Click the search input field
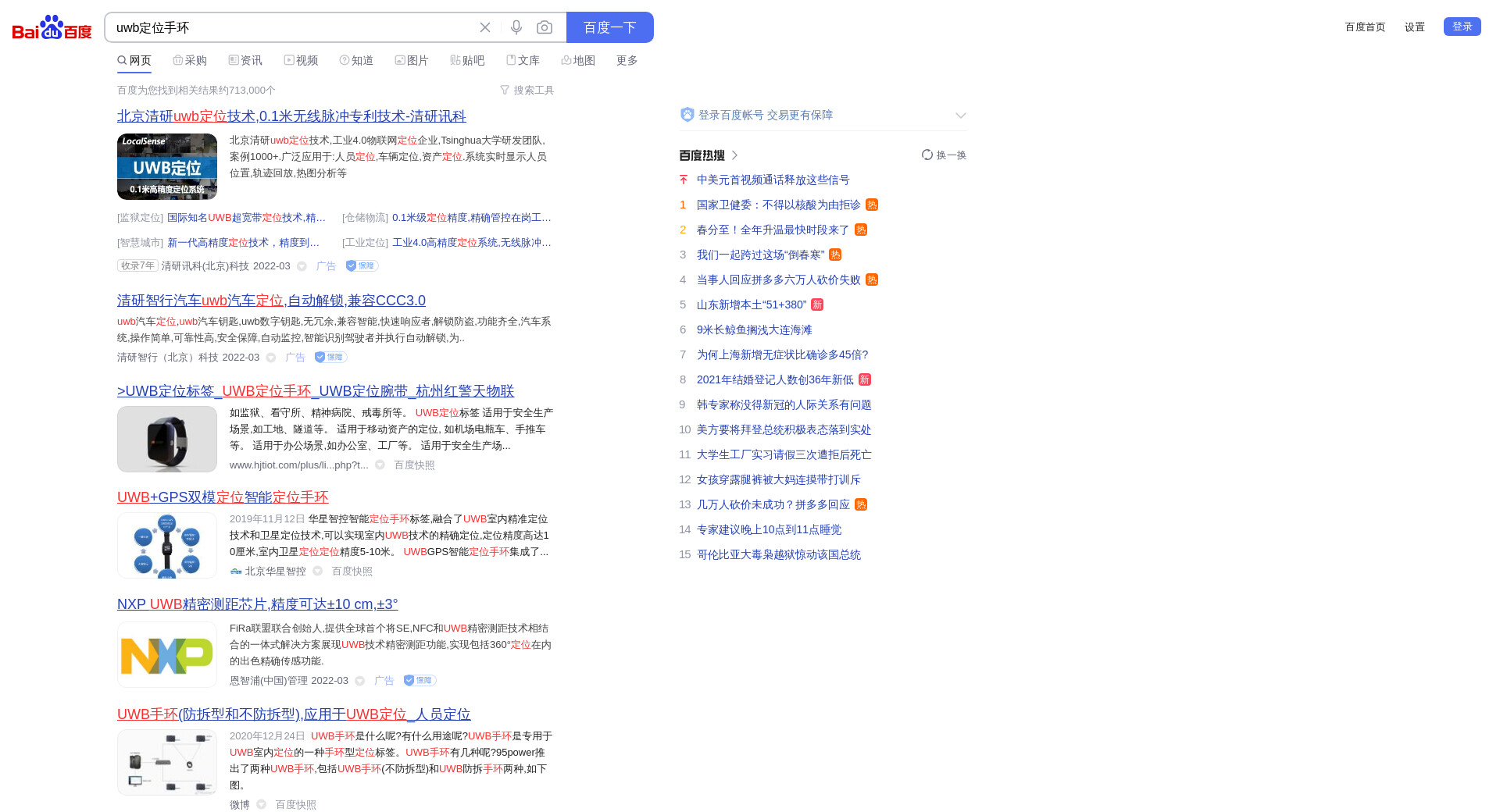 289,27
